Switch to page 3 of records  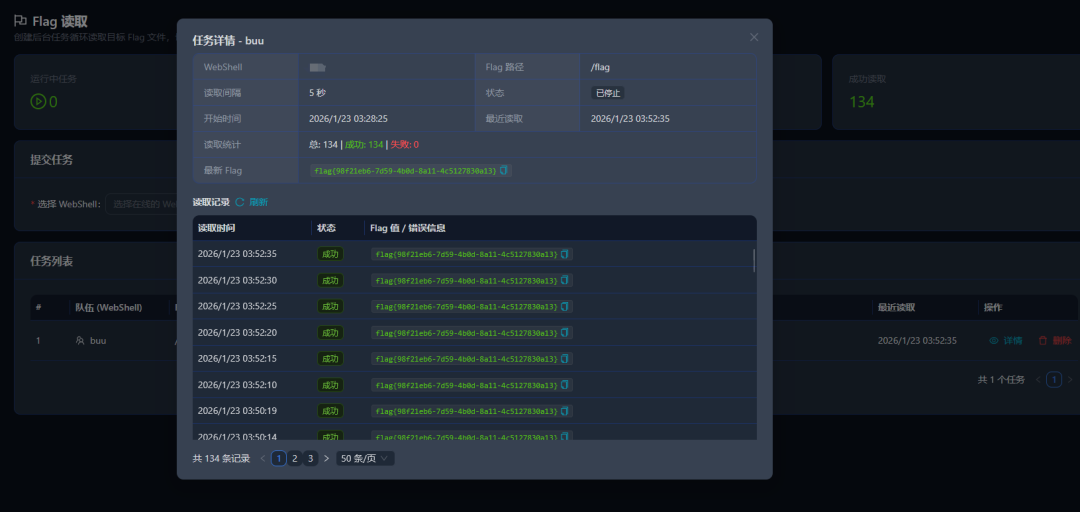pos(310,458)
